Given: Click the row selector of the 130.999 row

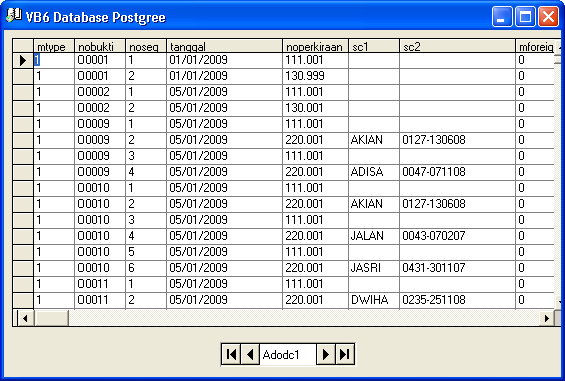Looking at the screenshot, I should coord(23,76).
